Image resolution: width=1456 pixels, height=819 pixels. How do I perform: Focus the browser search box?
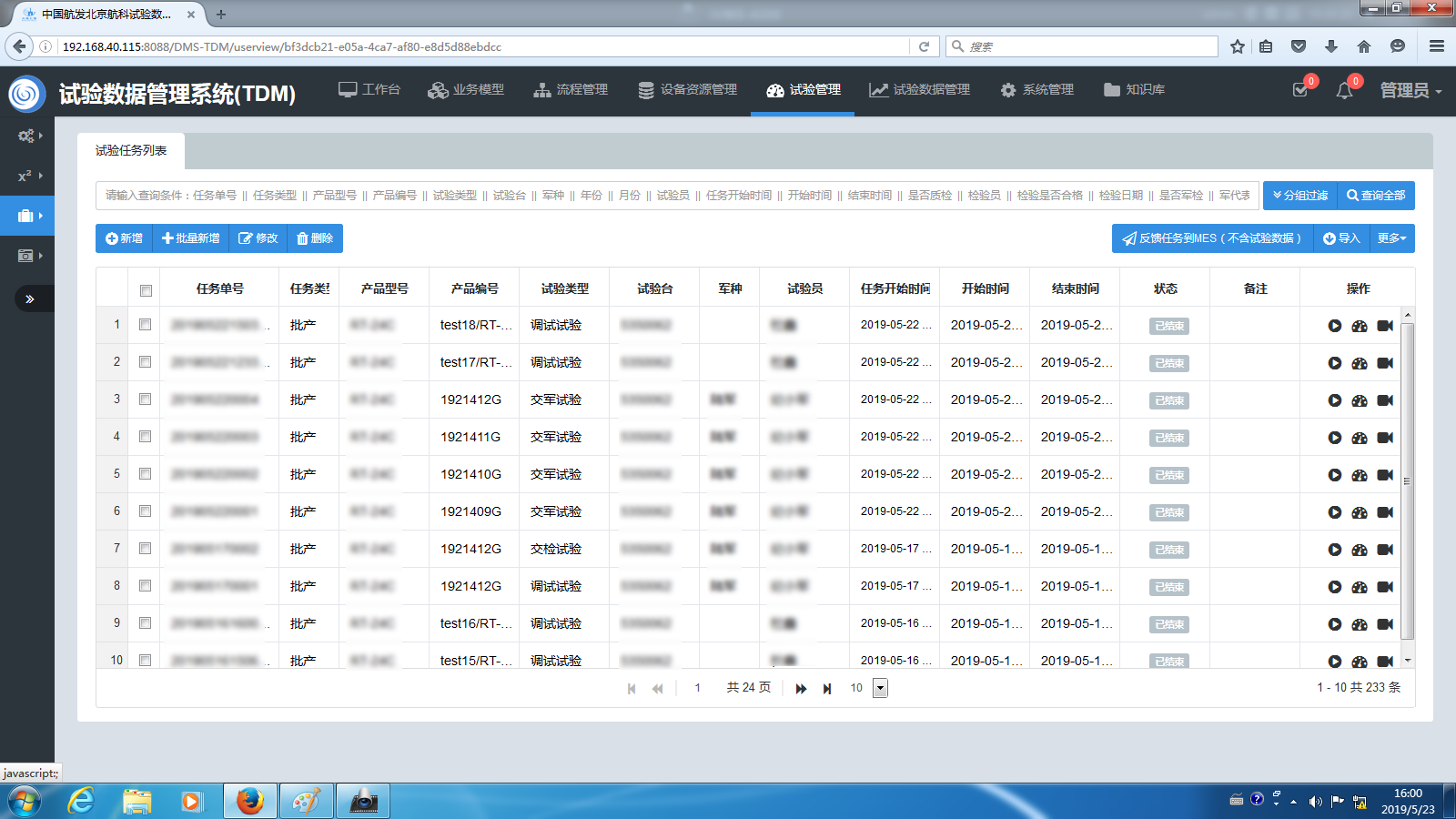coord(1083,46)
